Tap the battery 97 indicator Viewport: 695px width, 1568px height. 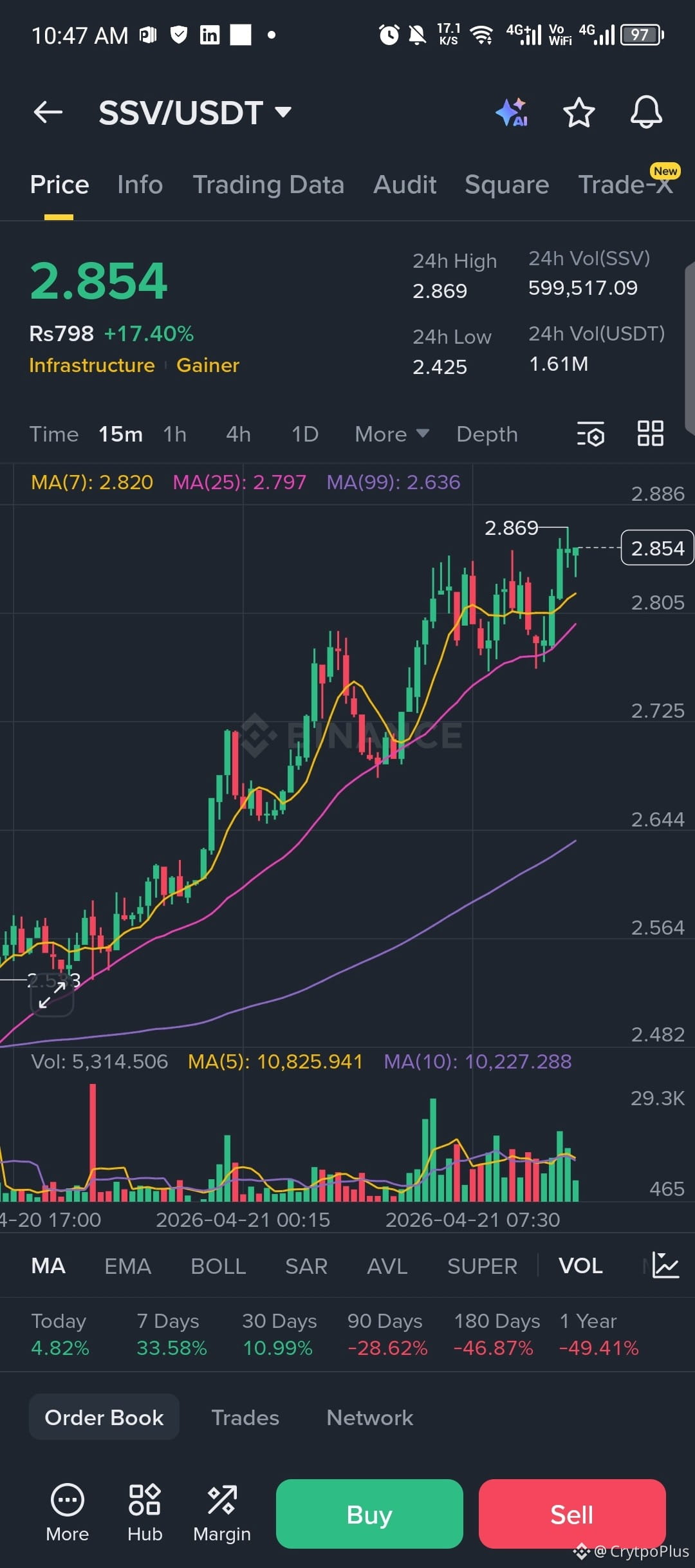tap(642, 35)
